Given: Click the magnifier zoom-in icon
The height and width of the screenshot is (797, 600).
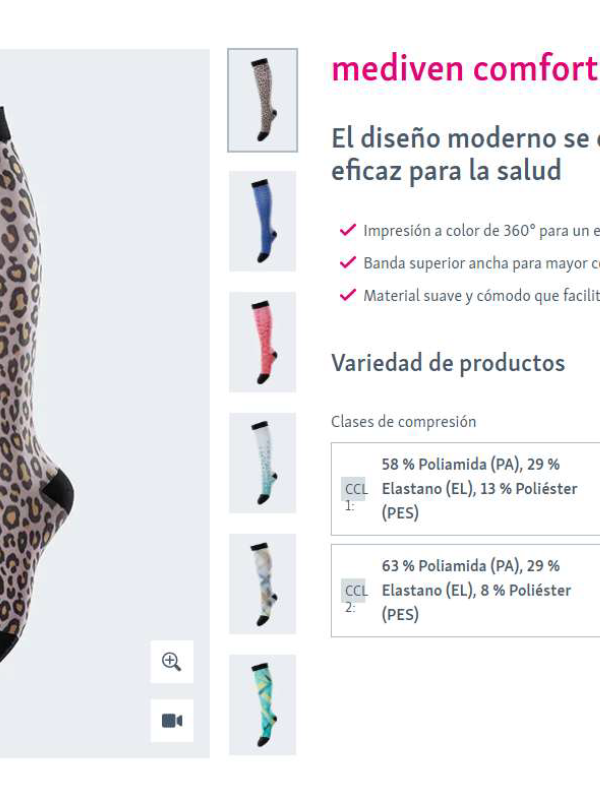Looking at the screenshot, I should coord(171,661).
